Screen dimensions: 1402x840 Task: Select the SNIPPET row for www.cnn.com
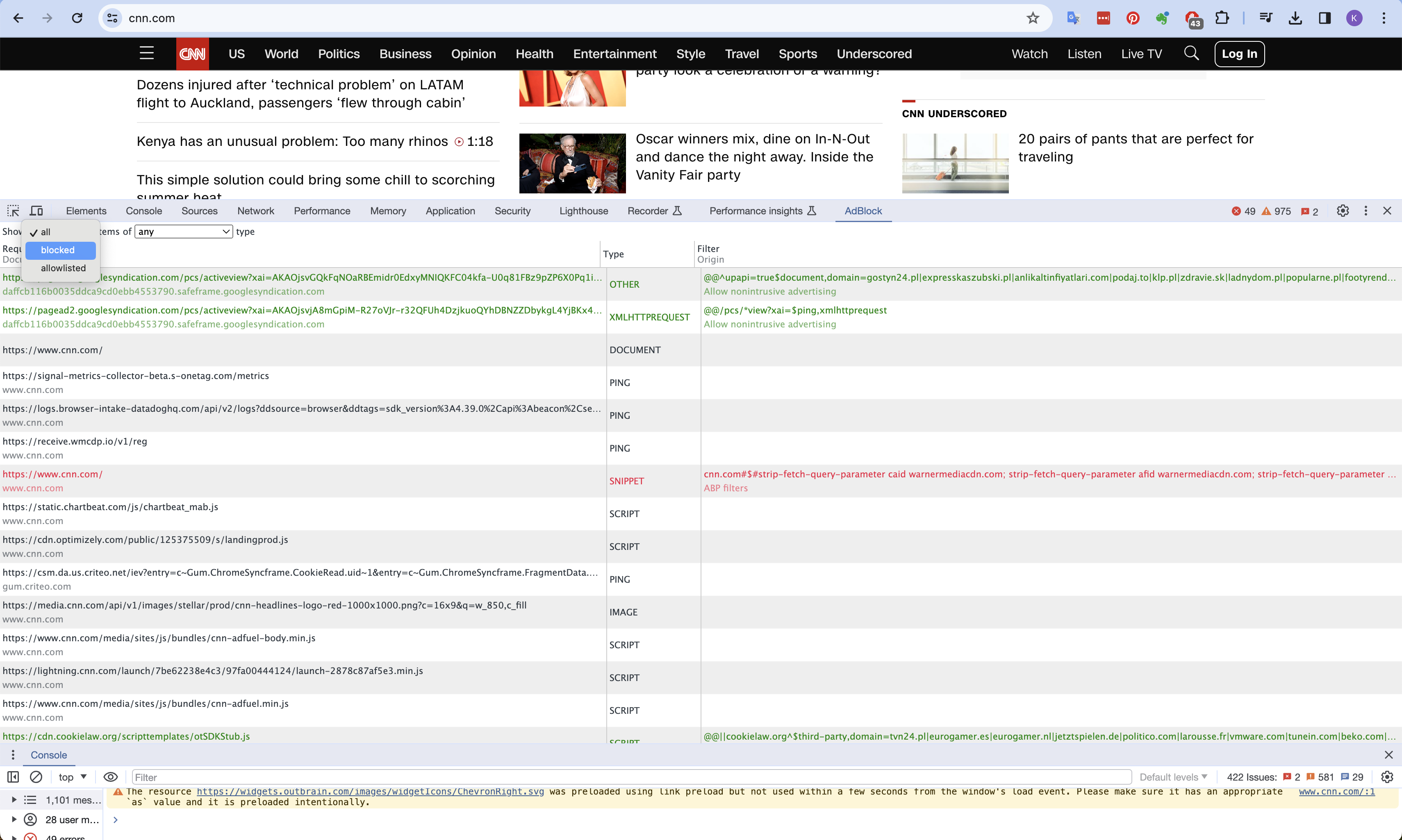[701, 481]
